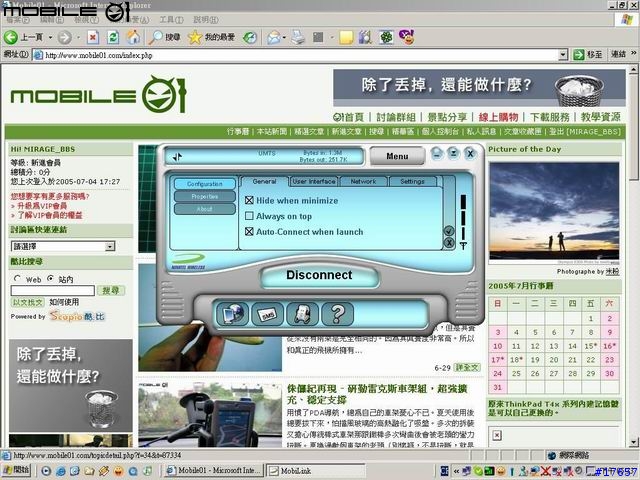Image resolution: width=640 pixels, height=480 pixels.
Task: Enable the Always on top checkbox
Action: point(249,216)
